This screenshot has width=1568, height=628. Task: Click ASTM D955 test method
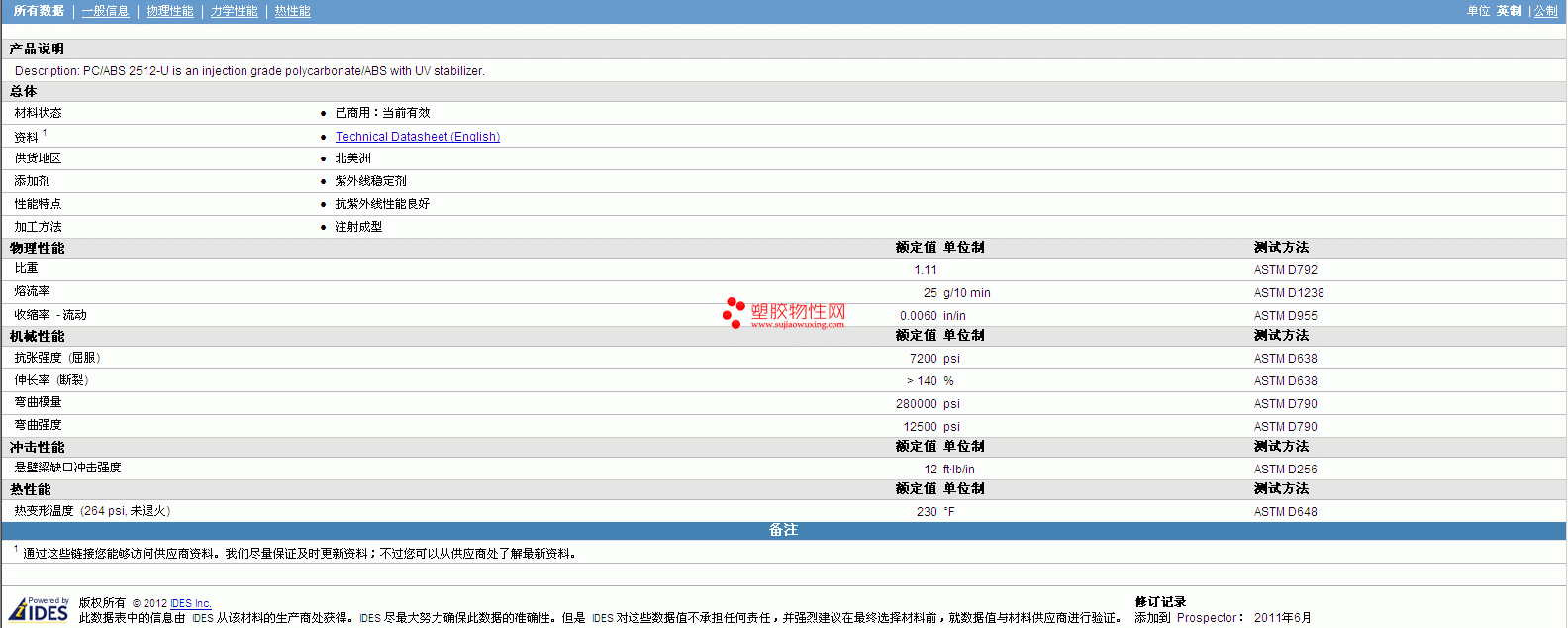point(1285,316)
